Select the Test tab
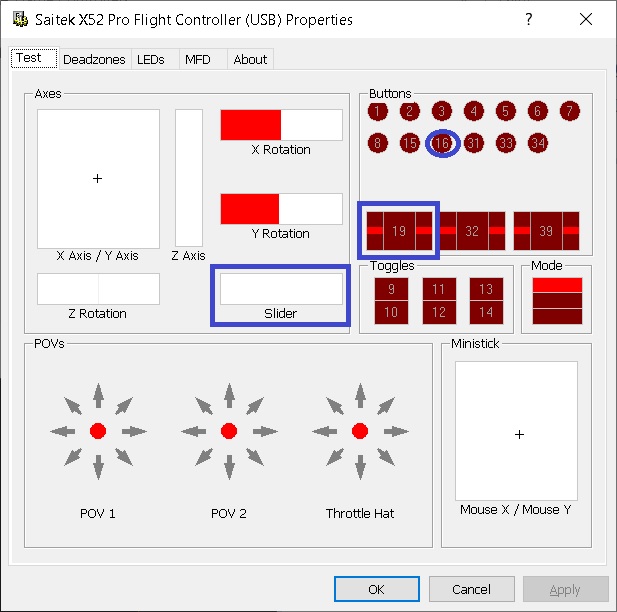The width and height of the screenshot is (617, 612). tap(34, 58)
